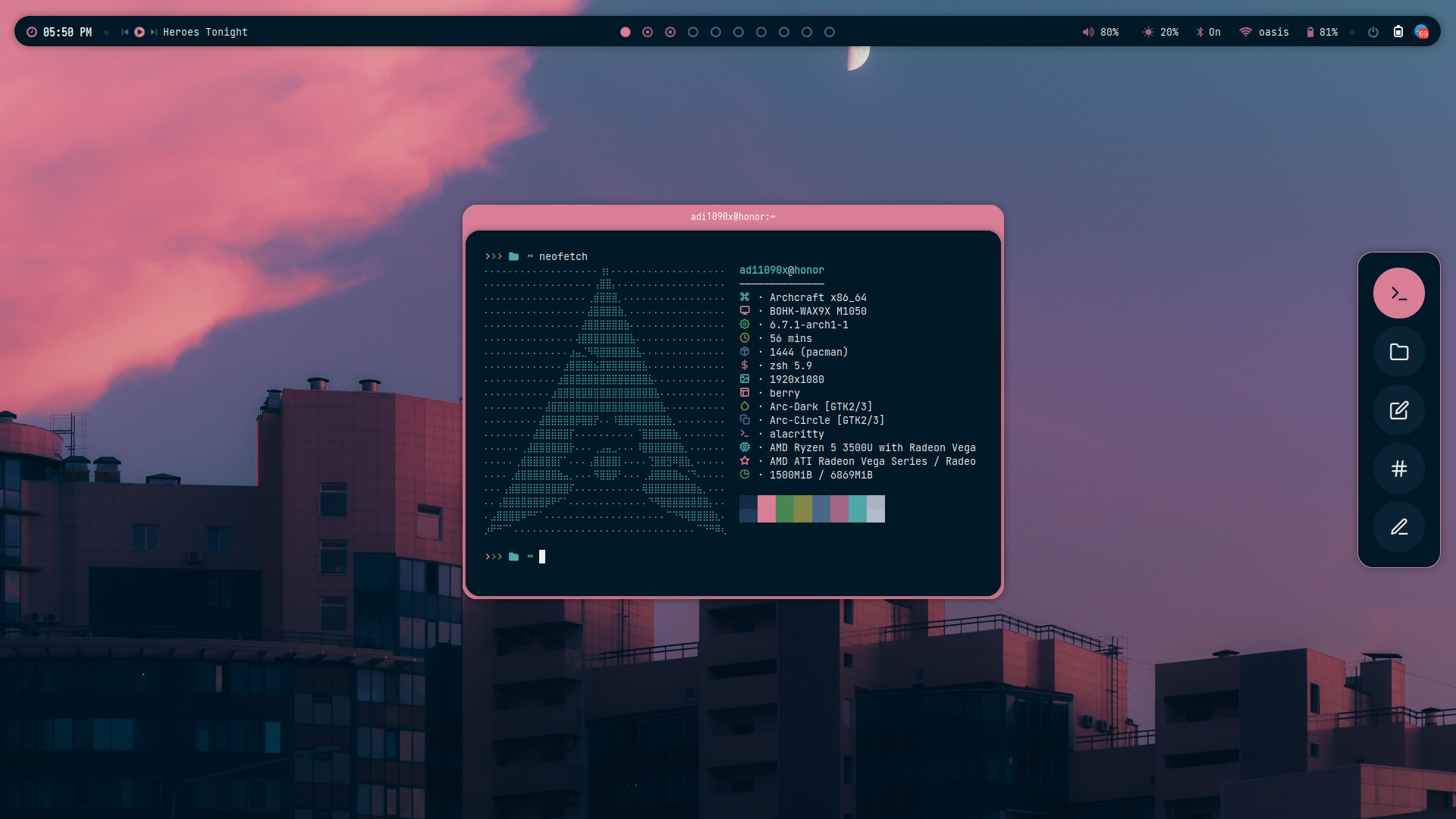The height and width of the screenshot is (819, 1456).
Task: Click the volume 80% indicator
Action: [1100, 32]
